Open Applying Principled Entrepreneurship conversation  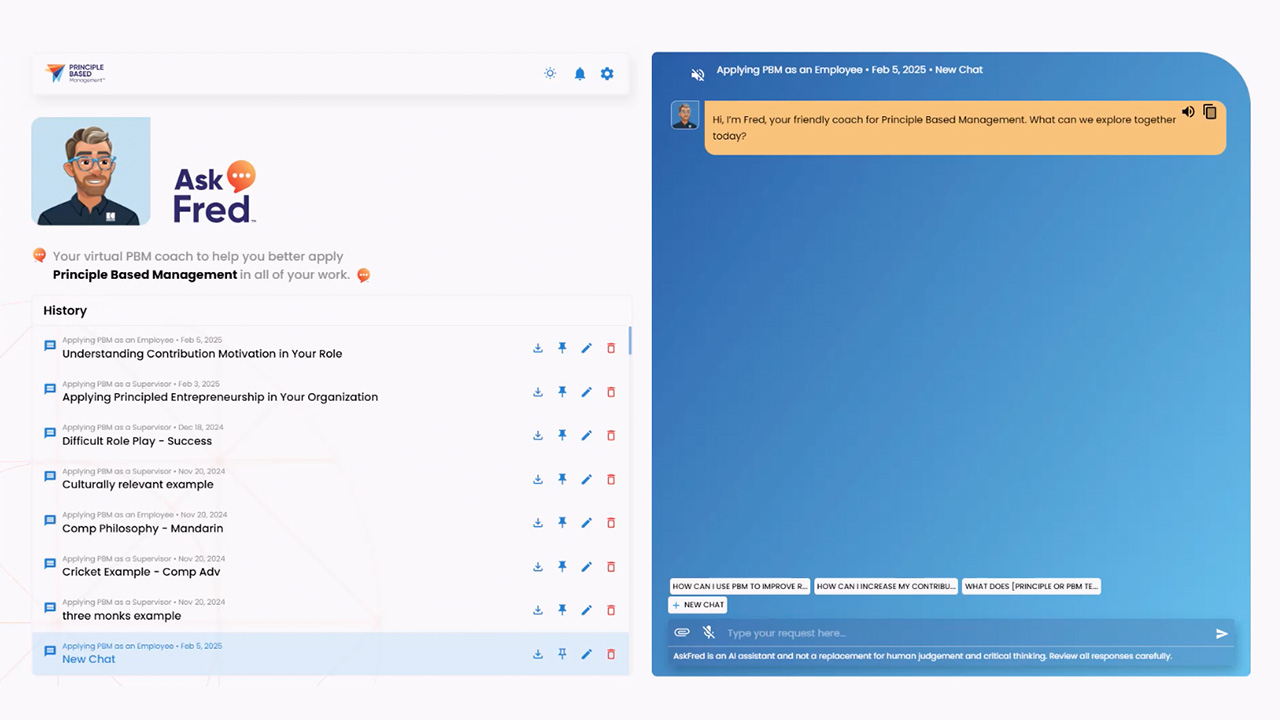tap(220, 397)
